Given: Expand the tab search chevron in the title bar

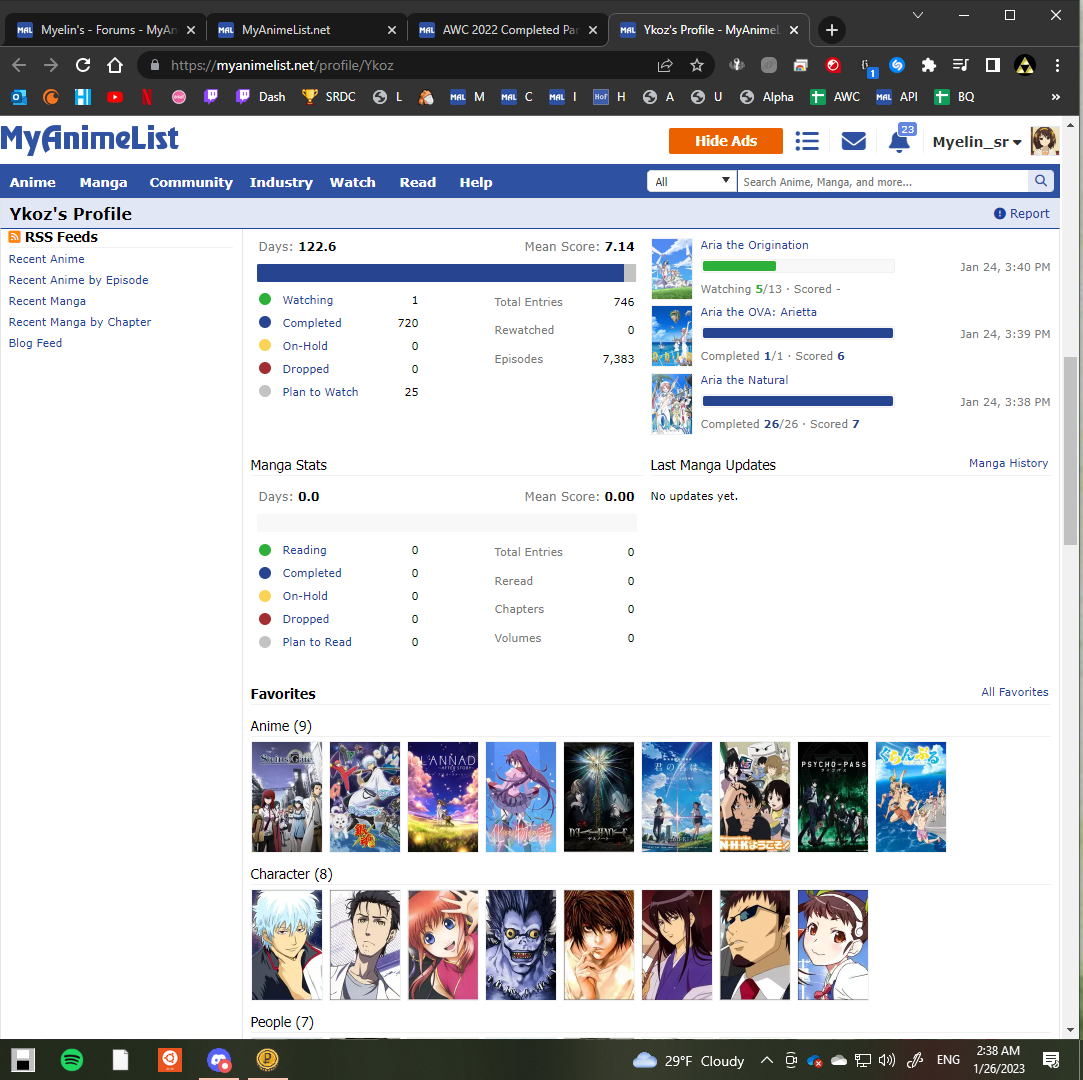Looking at the screenshot, I should coord(918,15).
